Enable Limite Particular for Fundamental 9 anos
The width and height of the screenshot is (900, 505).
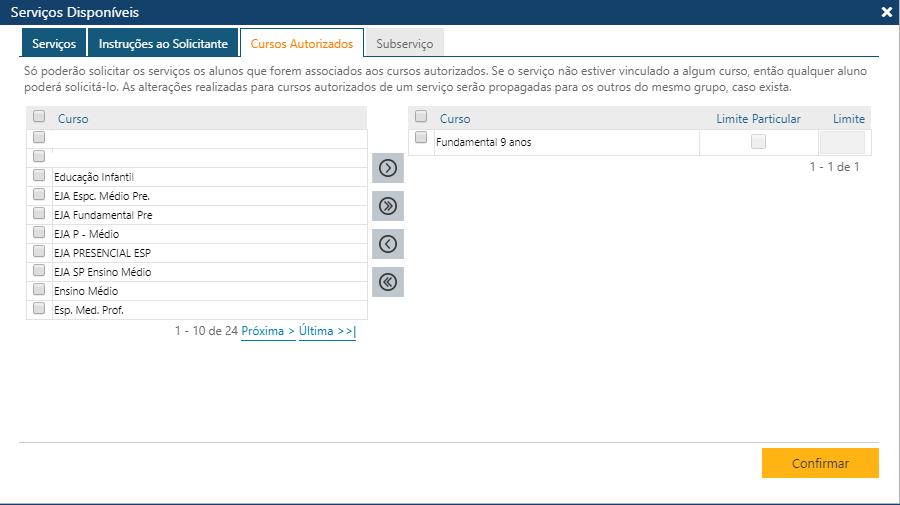tap(758, 142)
